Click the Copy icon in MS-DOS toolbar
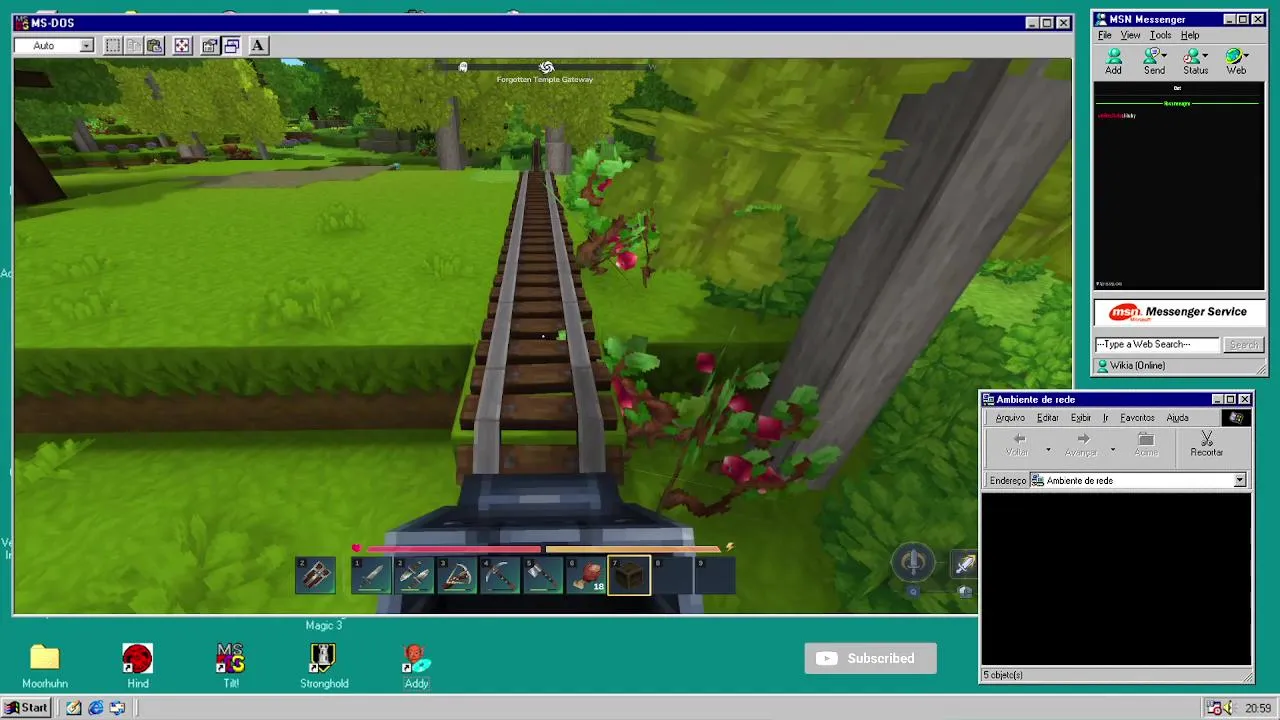The image size is (1280, 720). coord(134,45)
